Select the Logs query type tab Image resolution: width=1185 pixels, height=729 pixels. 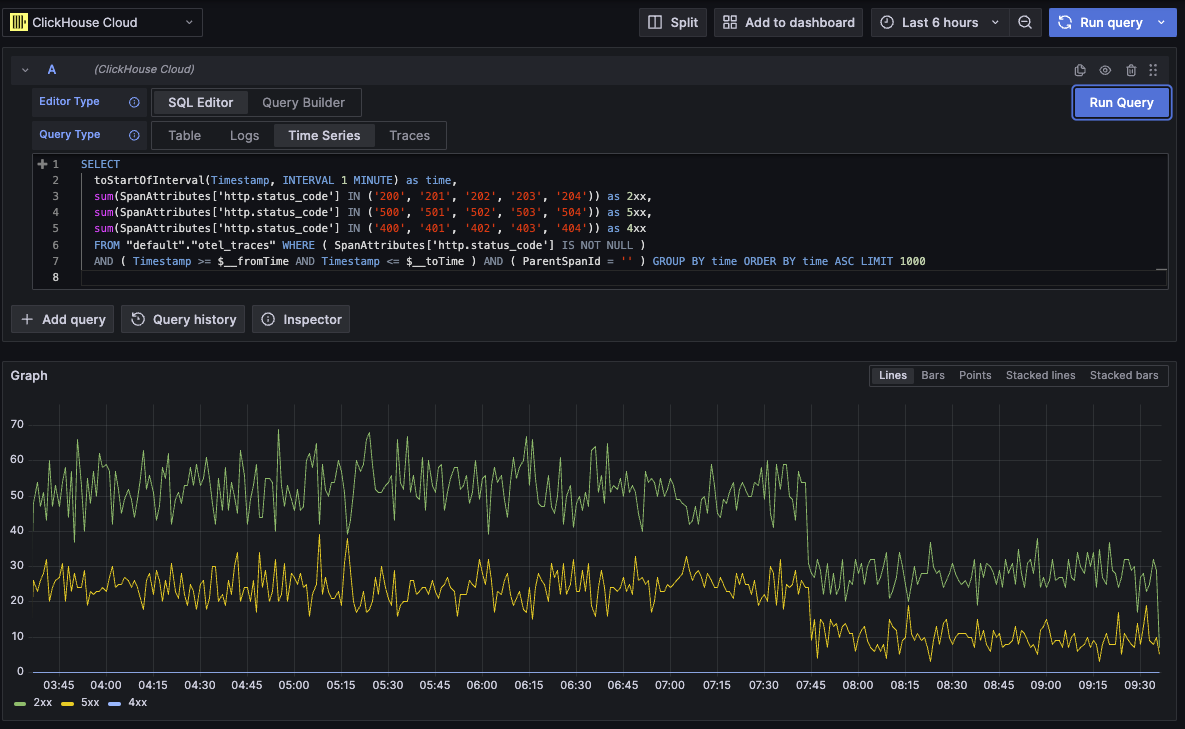[244, 134]
